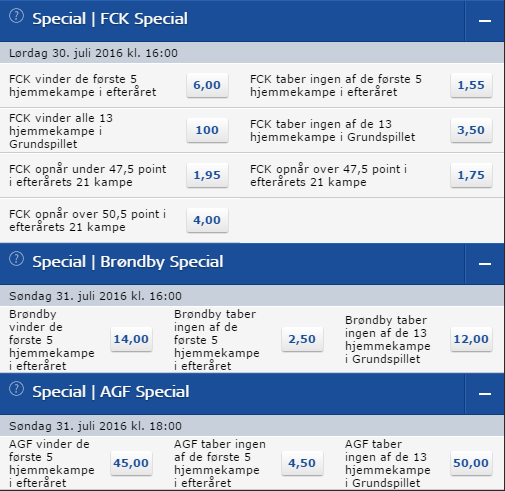Click the Special | FCK Special header title
Screen dimensions: 505x491
point(110,19)
